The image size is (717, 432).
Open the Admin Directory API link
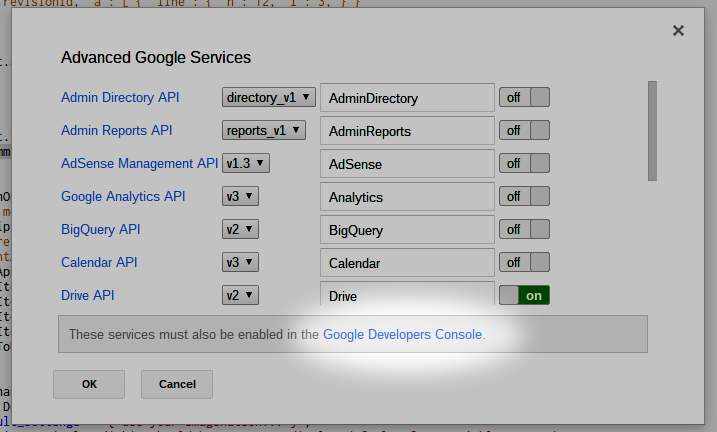[120, 97]
